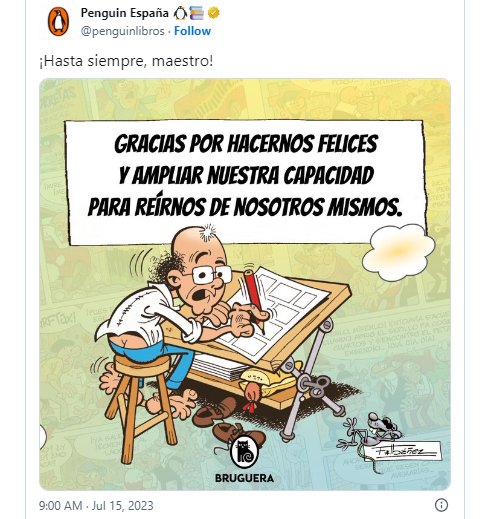Click the stacked books emoji
499x519 pixels.
[x=197, y=13]
